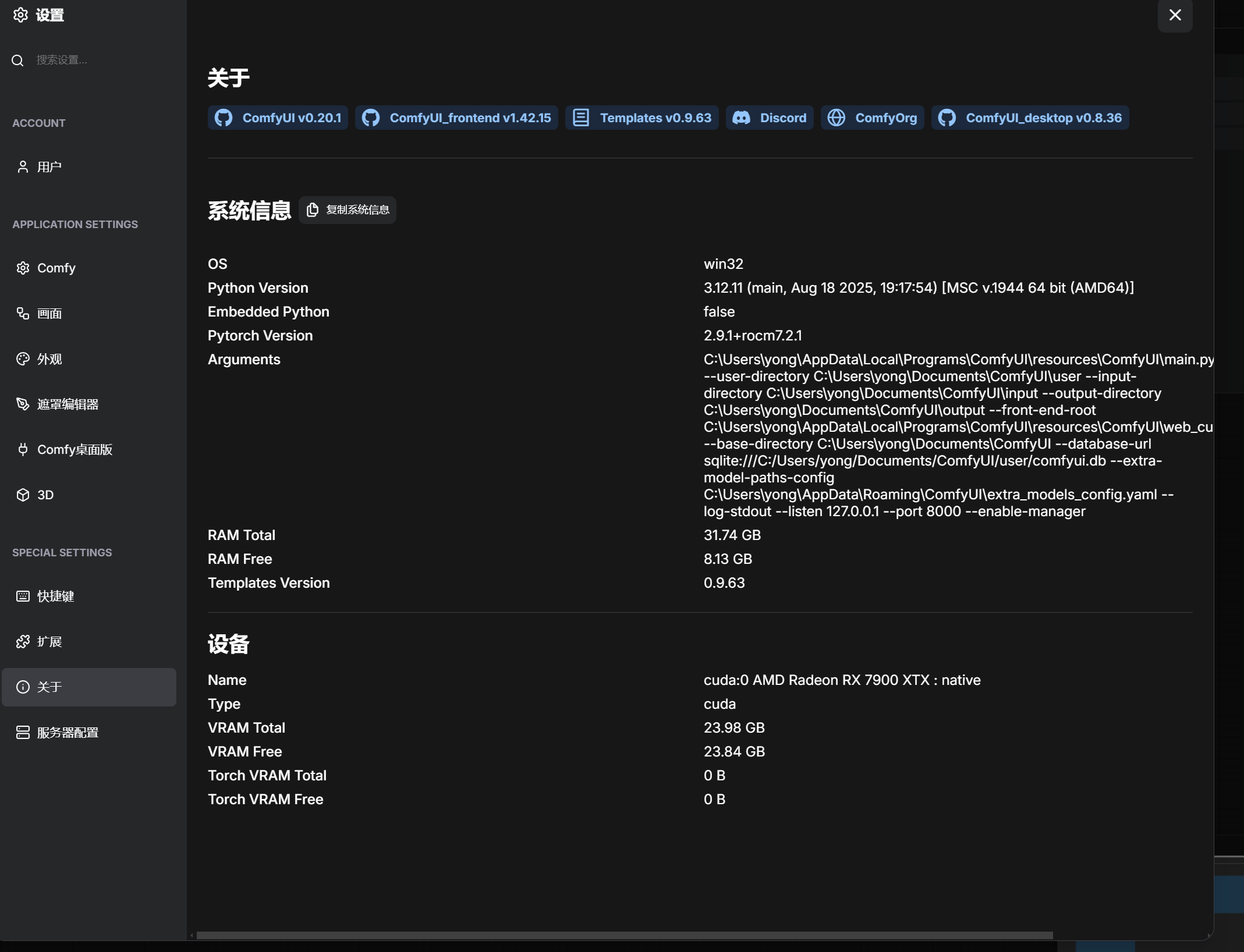Image resolution: width=1244 pixels, height=952 pixels.
Task: Open the 用户 settings section
Action: pos(89,167)
